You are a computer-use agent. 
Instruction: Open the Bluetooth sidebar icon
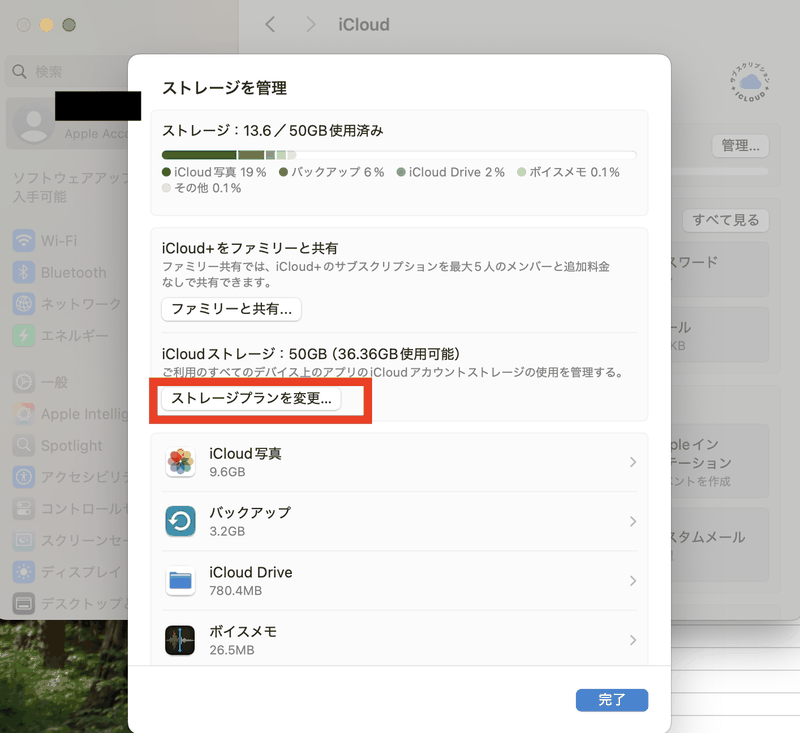coord(23,272)
